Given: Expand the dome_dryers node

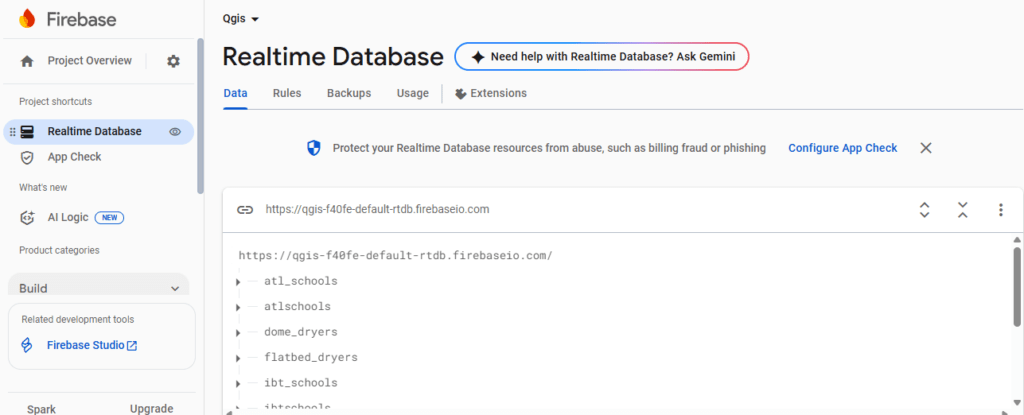Looking at the screenshot, I should click(x=238, y=333).
